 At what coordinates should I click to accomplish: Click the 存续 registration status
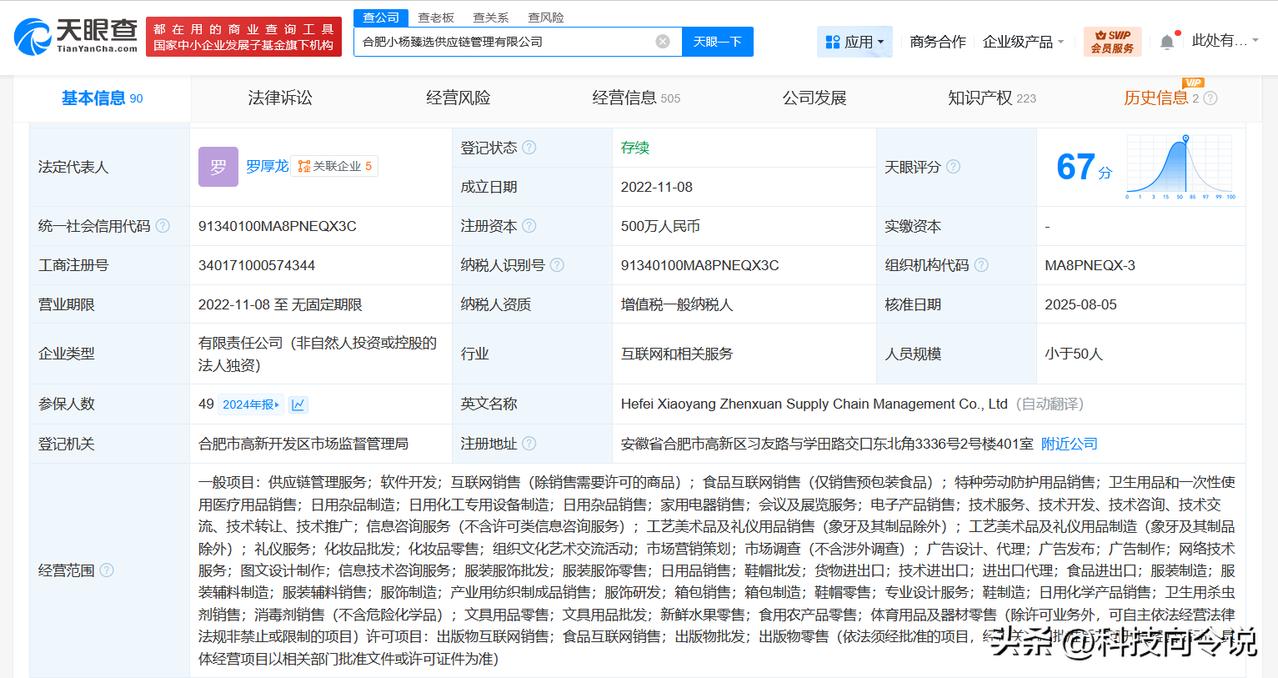[635, 147]
